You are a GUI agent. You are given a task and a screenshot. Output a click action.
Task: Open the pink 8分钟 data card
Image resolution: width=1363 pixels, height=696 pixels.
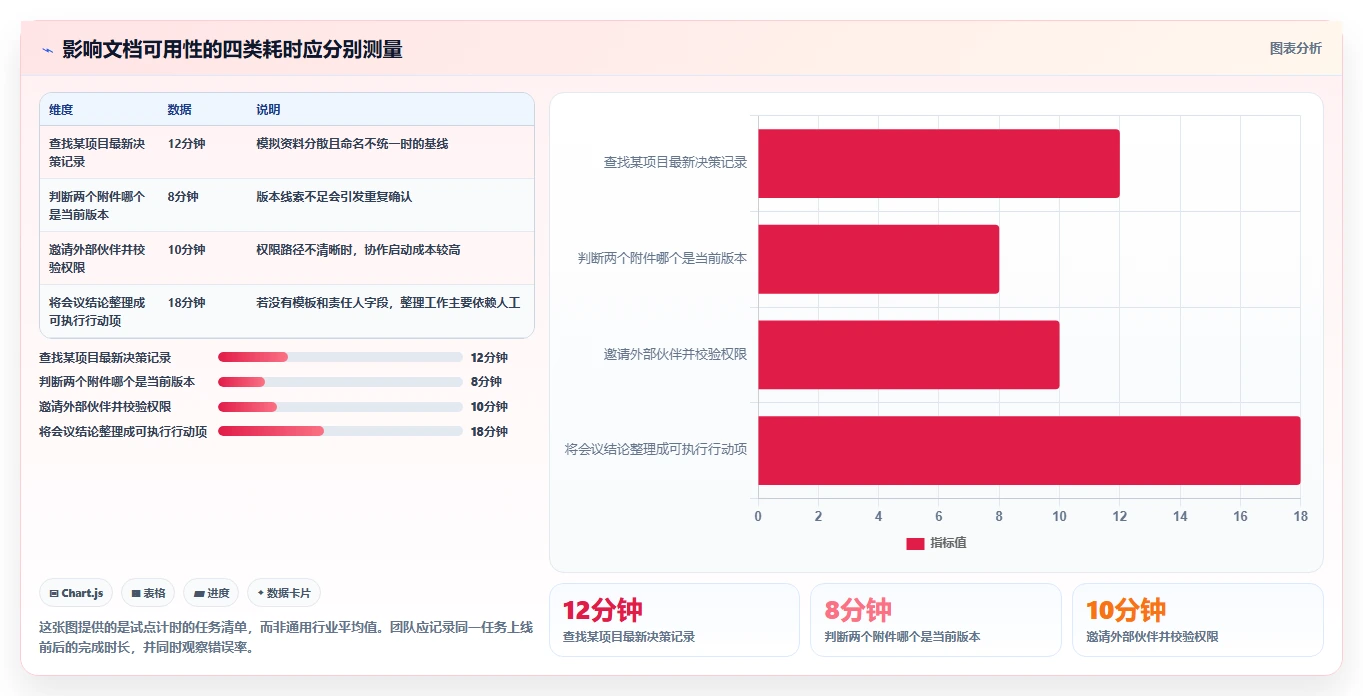936,620
